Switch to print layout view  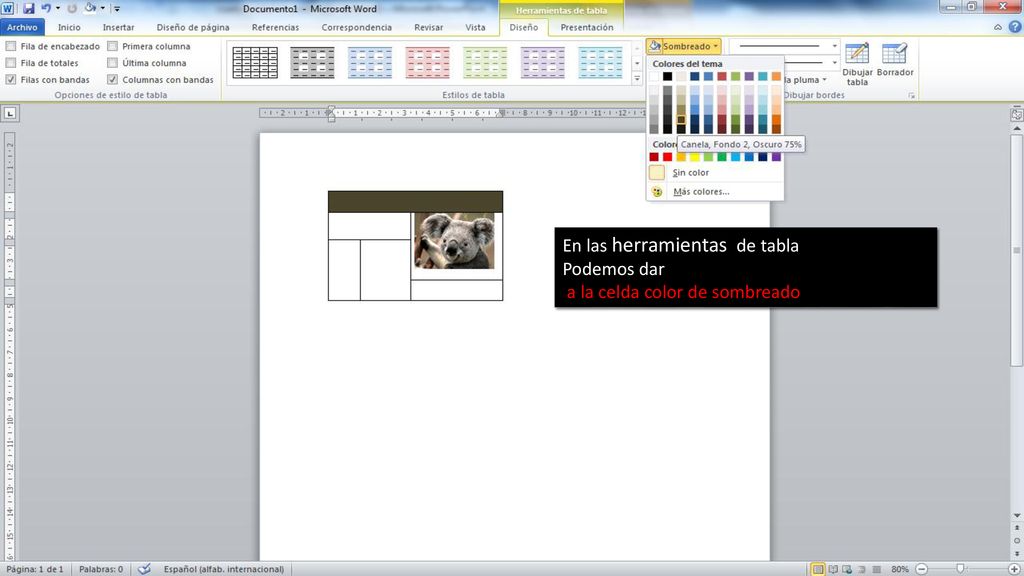point(818,569)
